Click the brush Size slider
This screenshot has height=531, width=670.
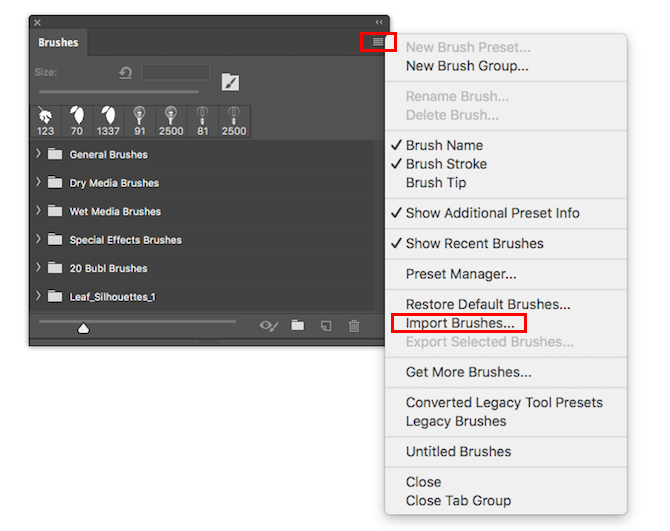[119, 91]
